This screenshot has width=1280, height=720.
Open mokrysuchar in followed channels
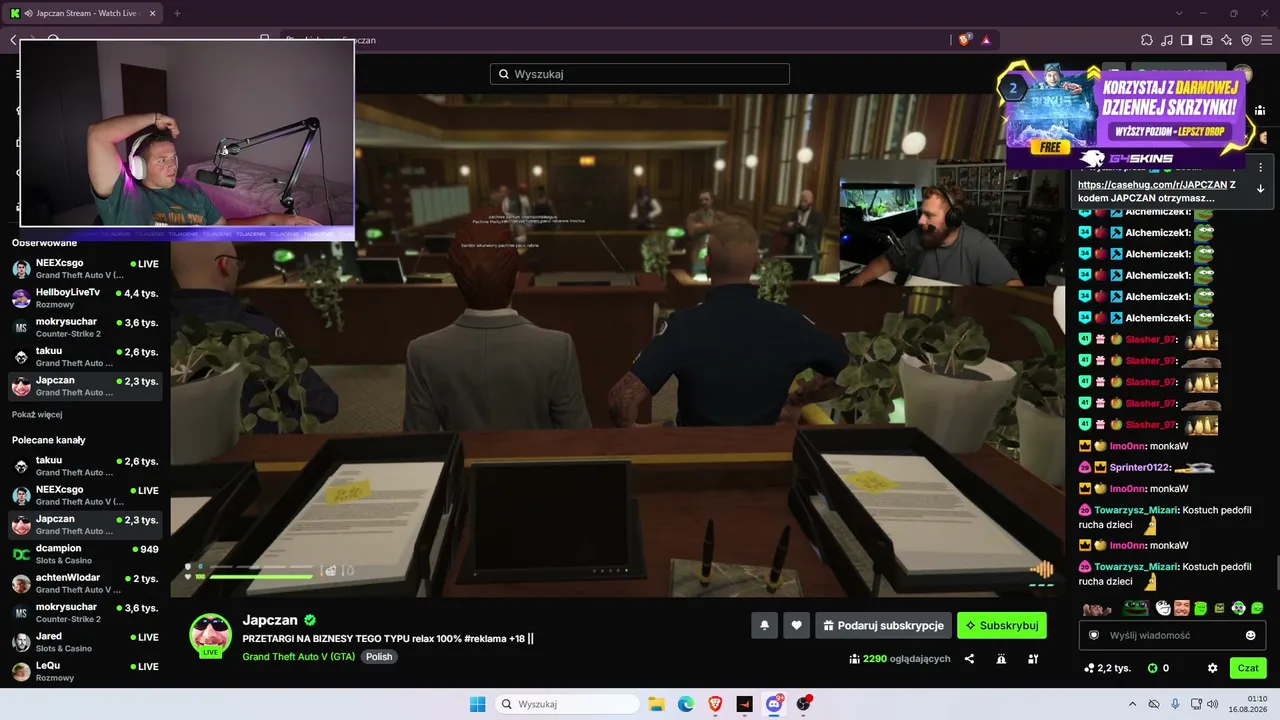click(x=86, y=327)
